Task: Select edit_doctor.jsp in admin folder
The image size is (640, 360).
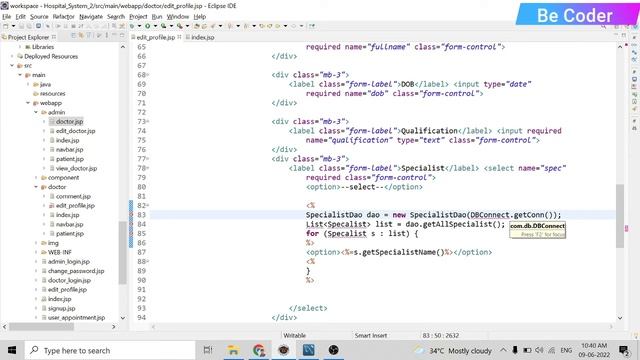Action: click(x=76, y=131)
